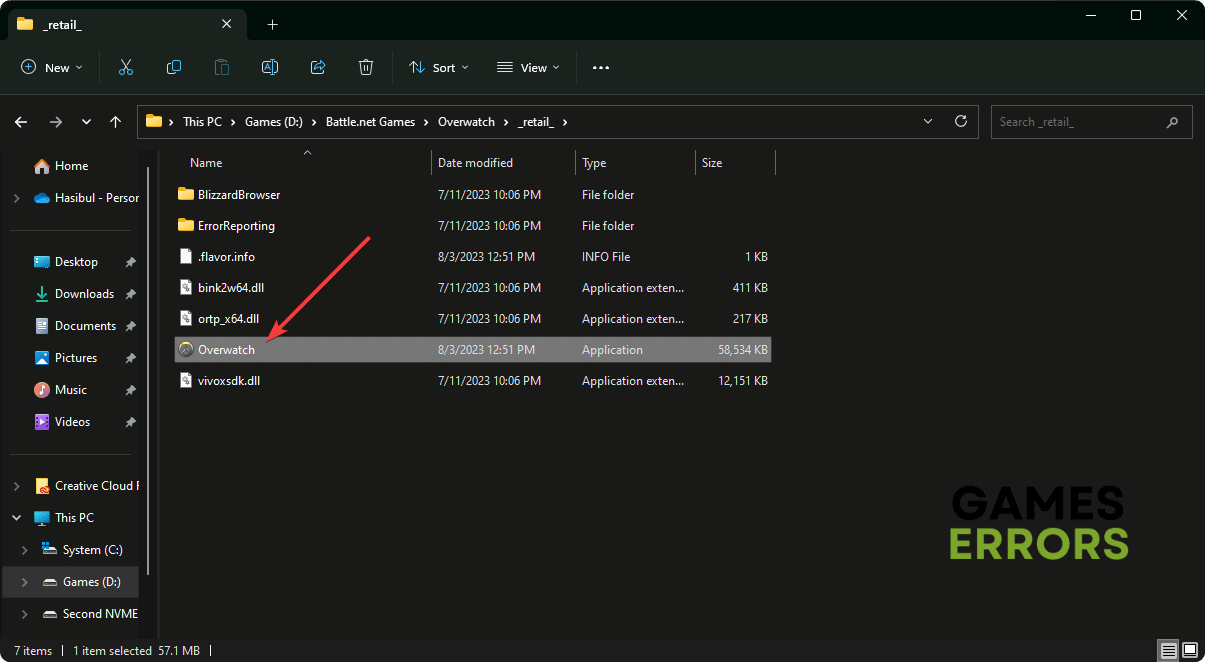1205x662 pixels.
Task: Collapse the This PC tree node
Action: click(x=16, y=518)
